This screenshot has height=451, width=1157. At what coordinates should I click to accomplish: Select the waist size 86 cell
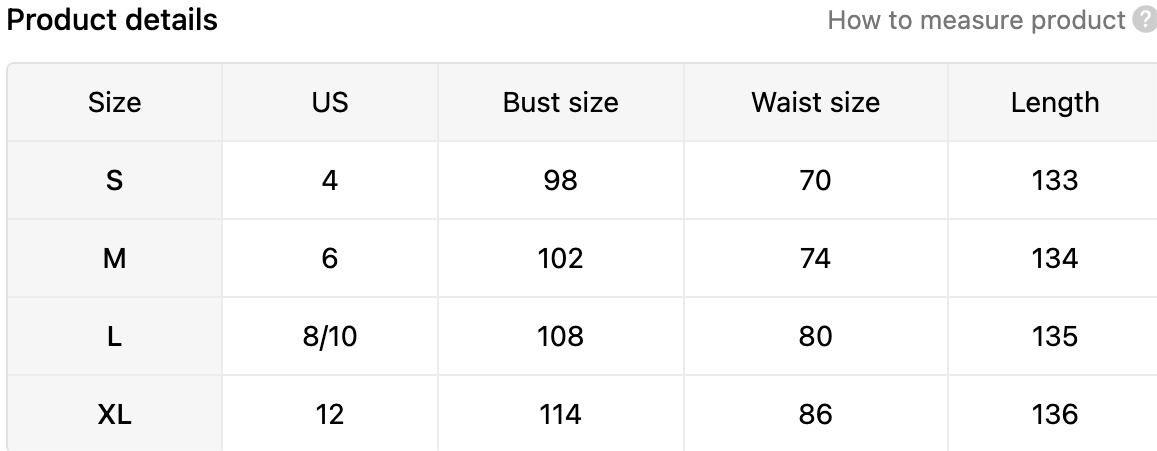(x=815, y=414)
